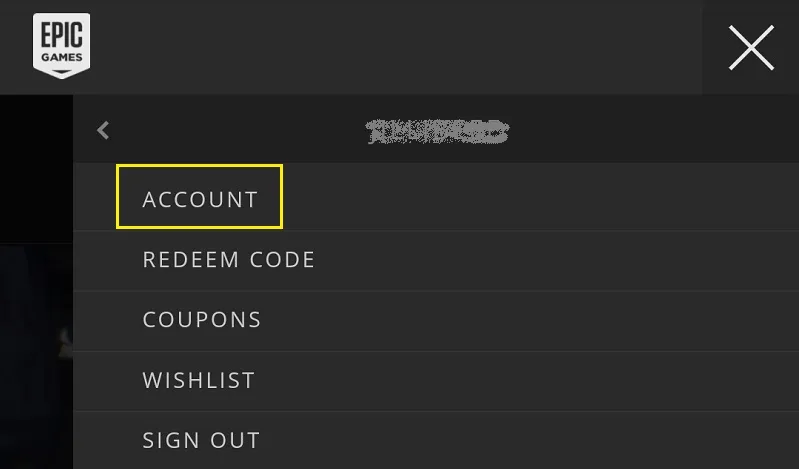This screenshot has width=799, height=469.
Task: Open the Coupons entry
Action: click(202, 320)
